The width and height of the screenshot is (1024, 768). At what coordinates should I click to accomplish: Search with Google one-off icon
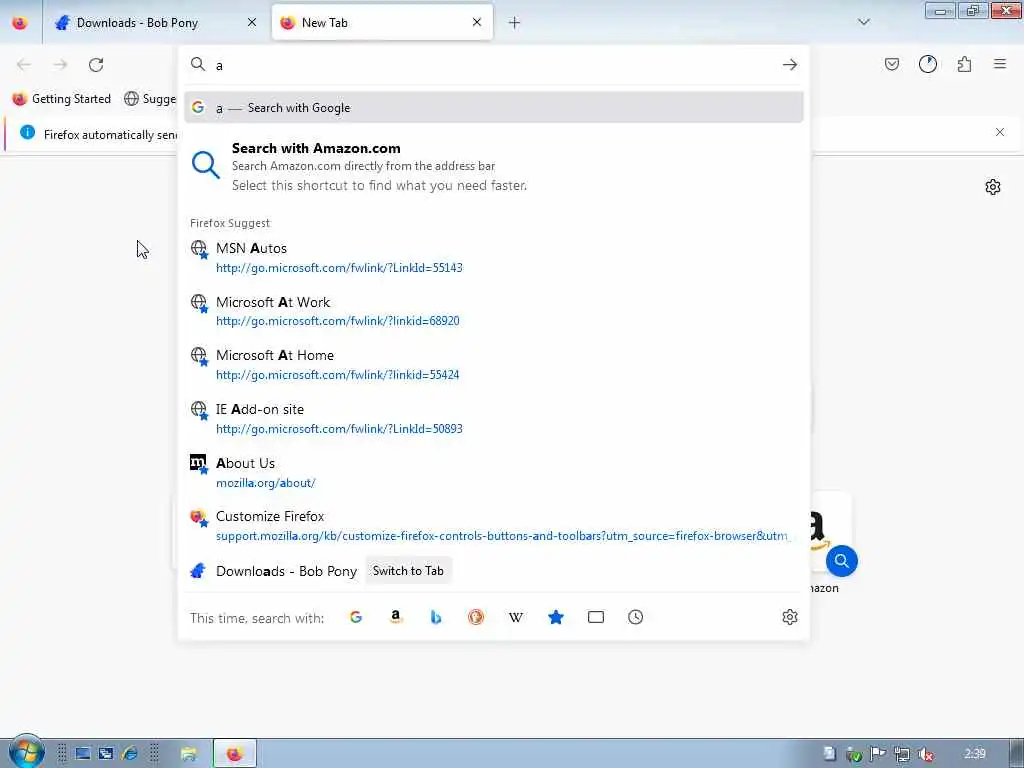point(356,617)
